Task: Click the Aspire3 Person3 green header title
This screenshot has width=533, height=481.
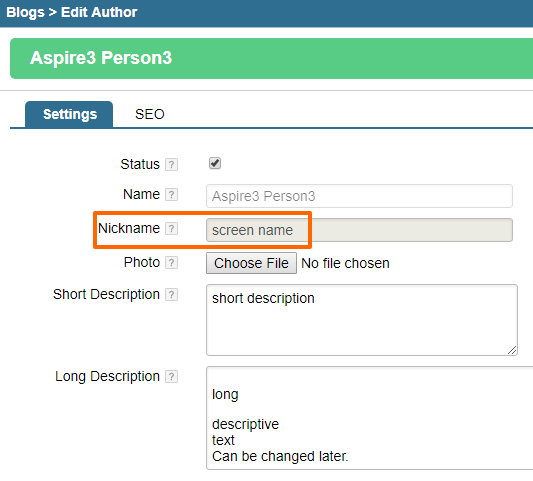Action: (x=101, y=58)
